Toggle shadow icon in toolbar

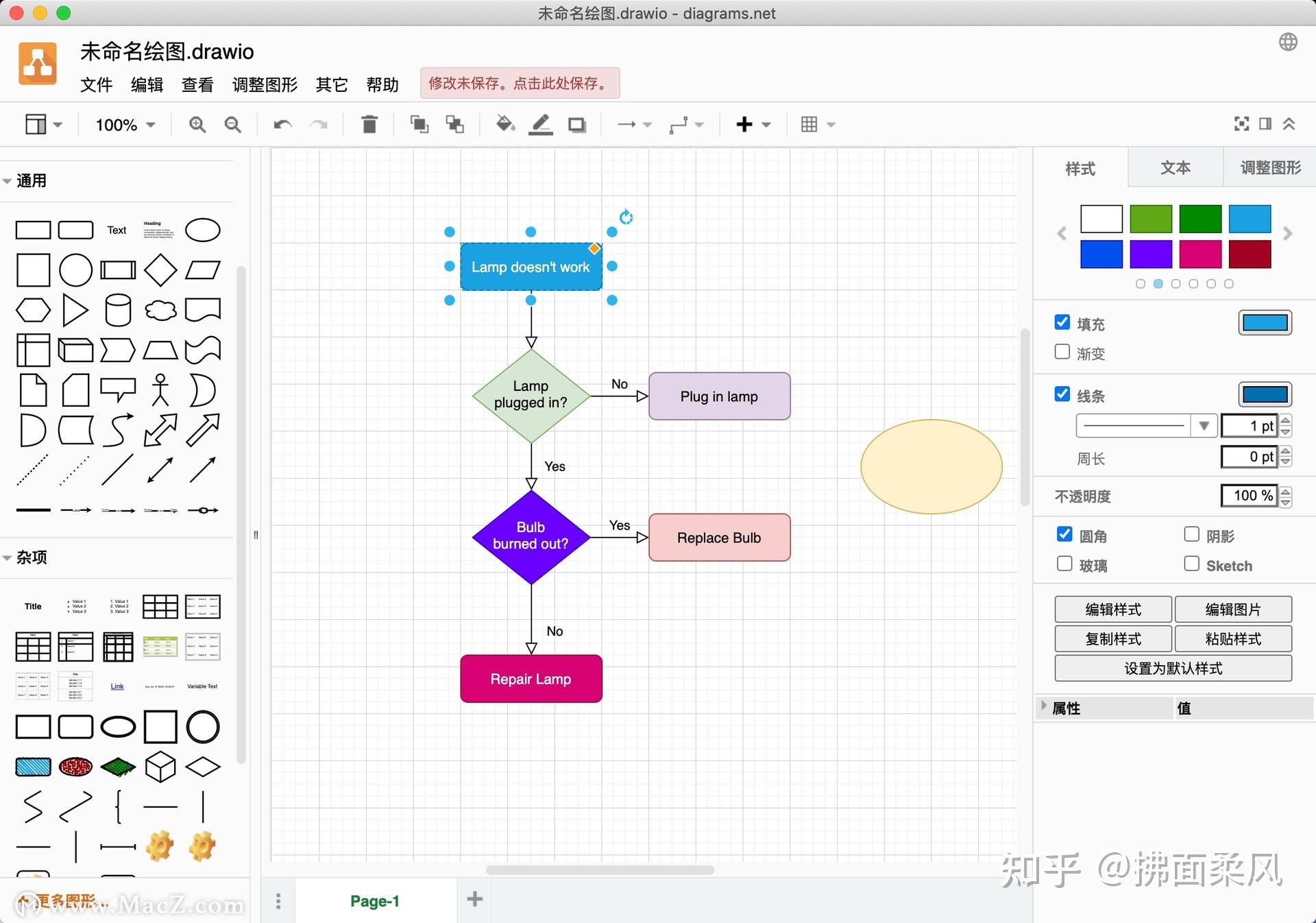[577, 125]
